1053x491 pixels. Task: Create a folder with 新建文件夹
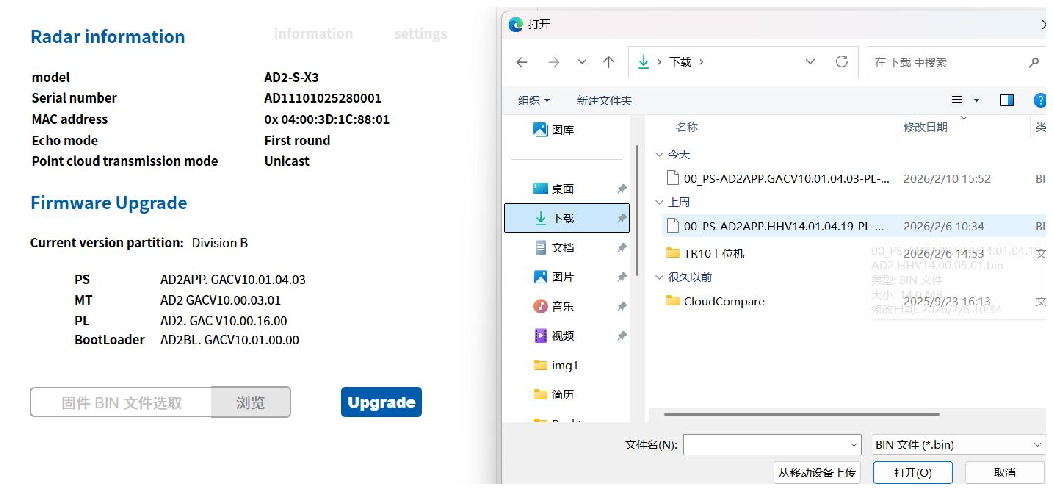[x=604, y=101]
